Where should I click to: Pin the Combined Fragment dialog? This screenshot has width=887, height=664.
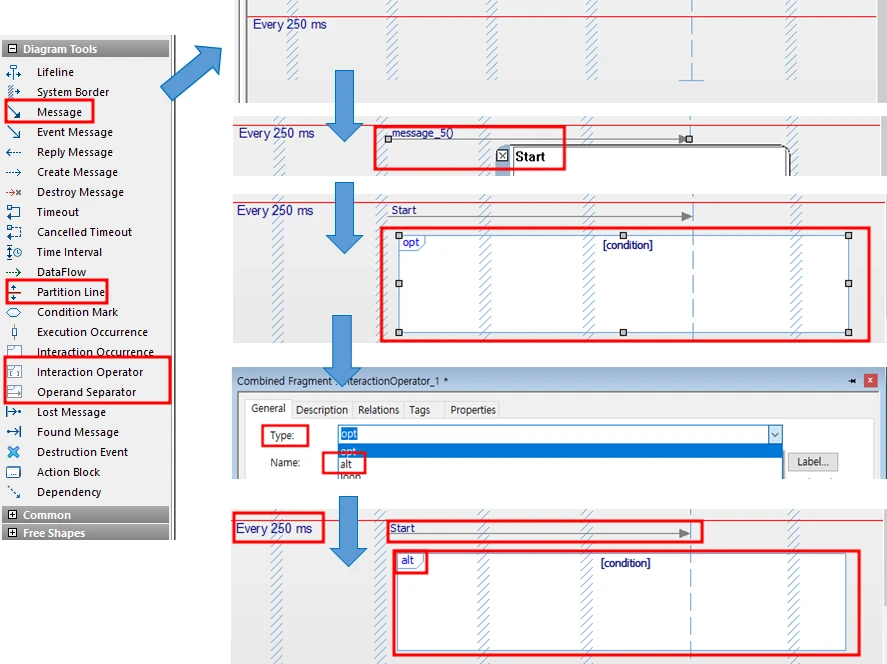pyautogui.click(x=852, y=381)
